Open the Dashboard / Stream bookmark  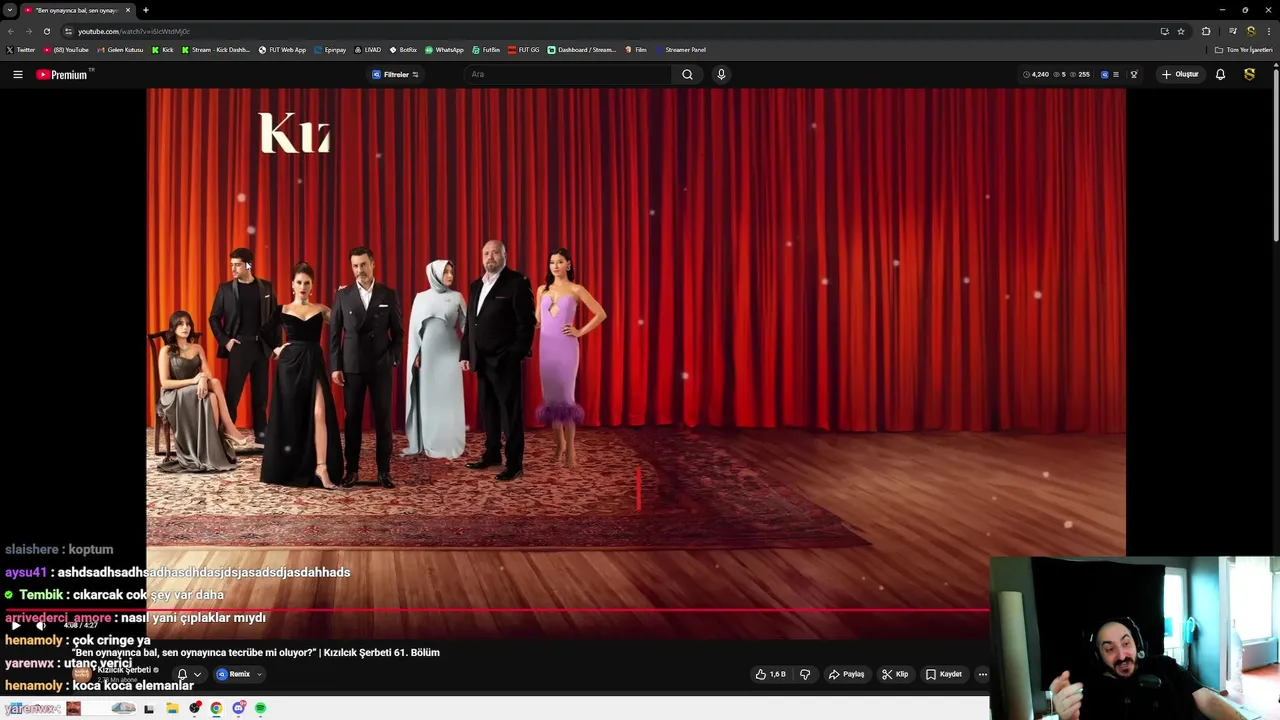pyautogui.click(x=581, y=50)
